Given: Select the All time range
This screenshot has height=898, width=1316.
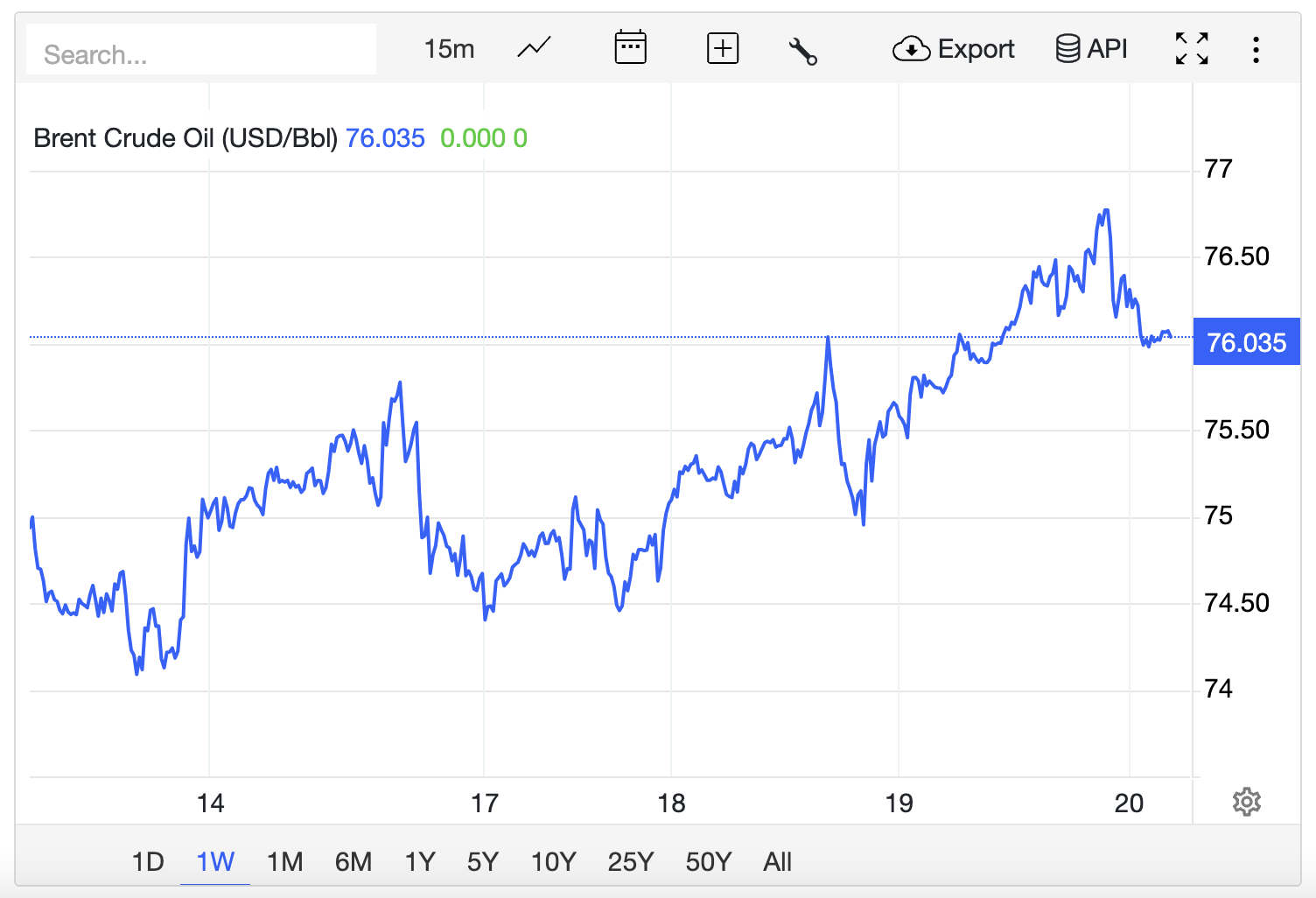Looking at the screenshot, I should tap(777, 862).
